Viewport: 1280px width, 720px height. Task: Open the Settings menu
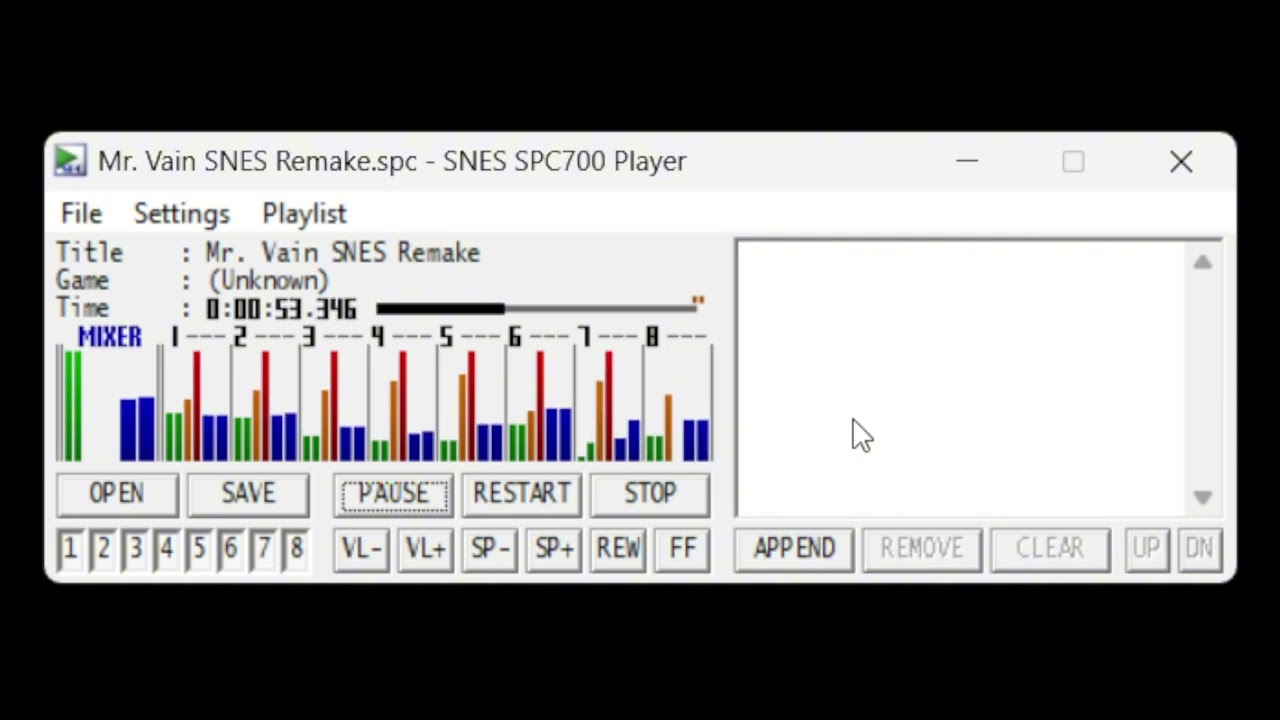[182, 214]
